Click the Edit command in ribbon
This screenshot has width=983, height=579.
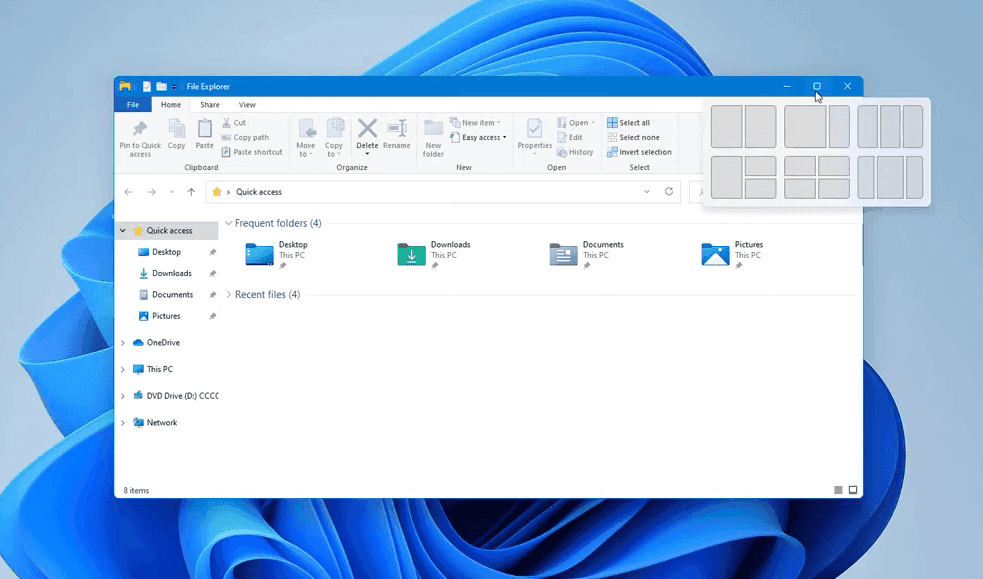(570, 137)
